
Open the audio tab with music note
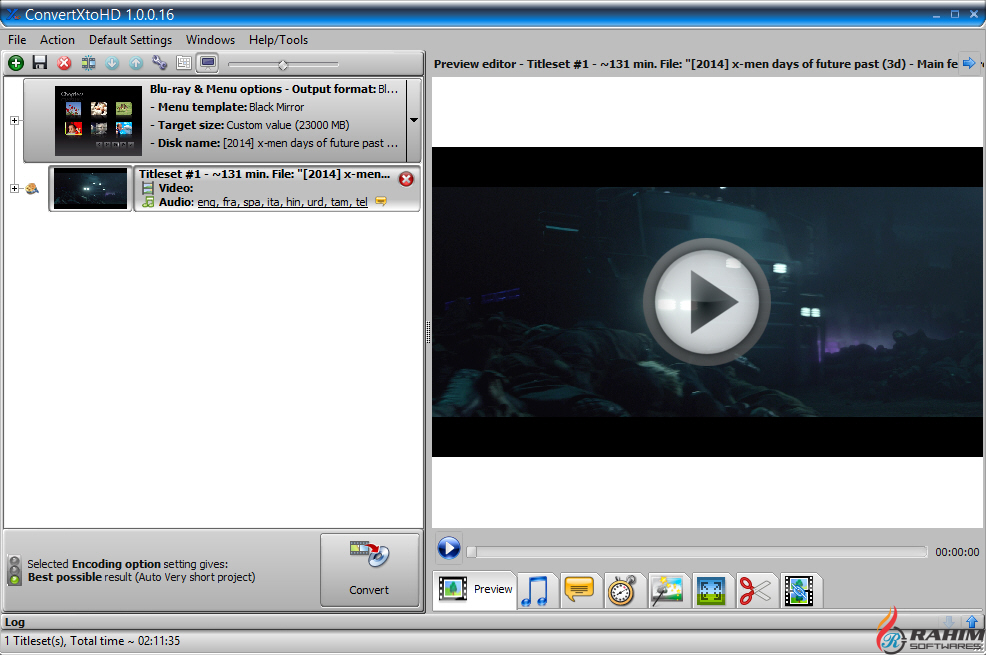click(x=536, y=591)
